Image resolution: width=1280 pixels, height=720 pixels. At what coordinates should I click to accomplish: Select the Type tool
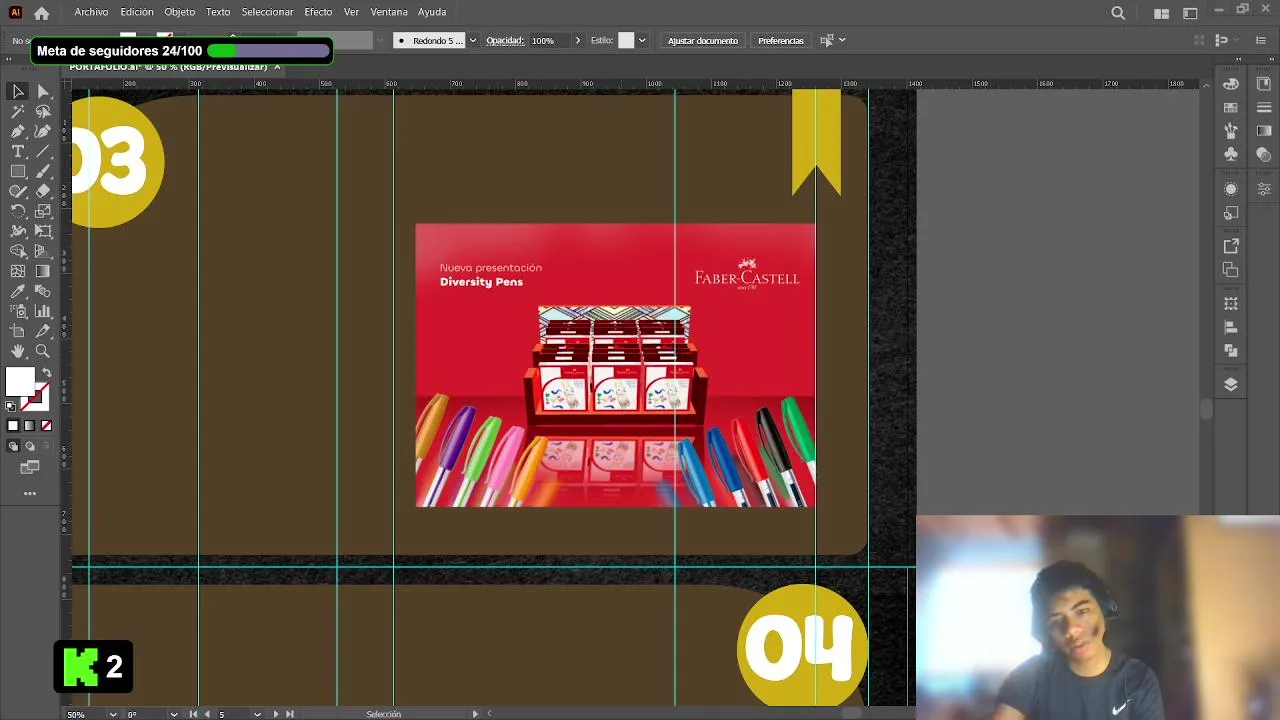18,151
